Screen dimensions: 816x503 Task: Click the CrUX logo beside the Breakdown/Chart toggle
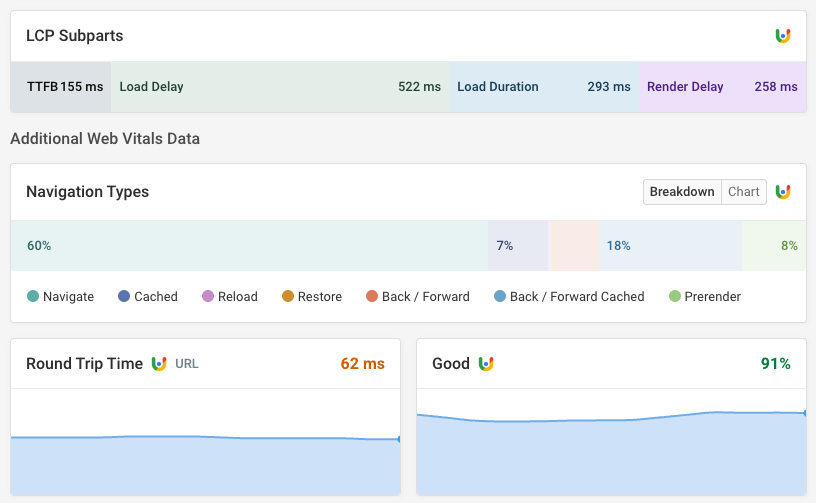coord(783,192)
